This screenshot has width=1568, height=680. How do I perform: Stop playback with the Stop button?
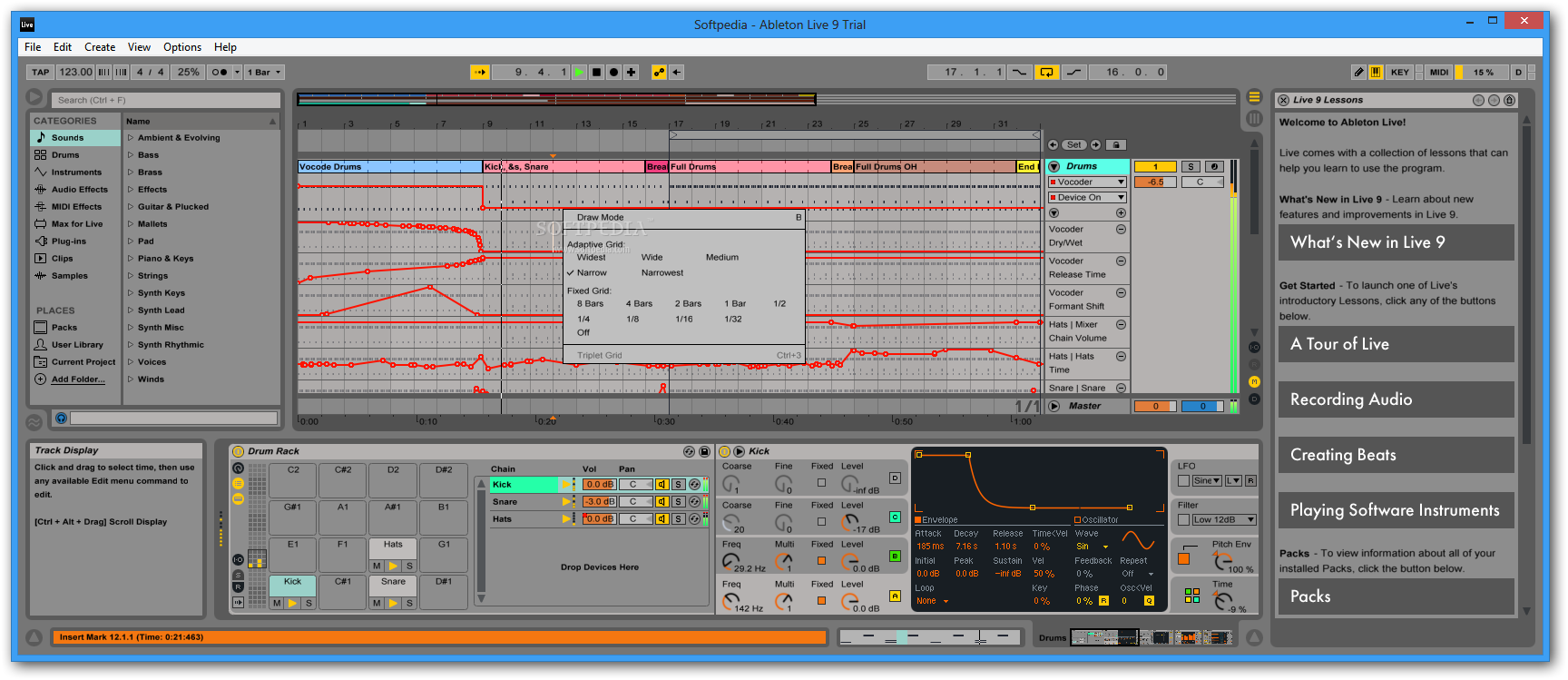click(x=596, y=73)
